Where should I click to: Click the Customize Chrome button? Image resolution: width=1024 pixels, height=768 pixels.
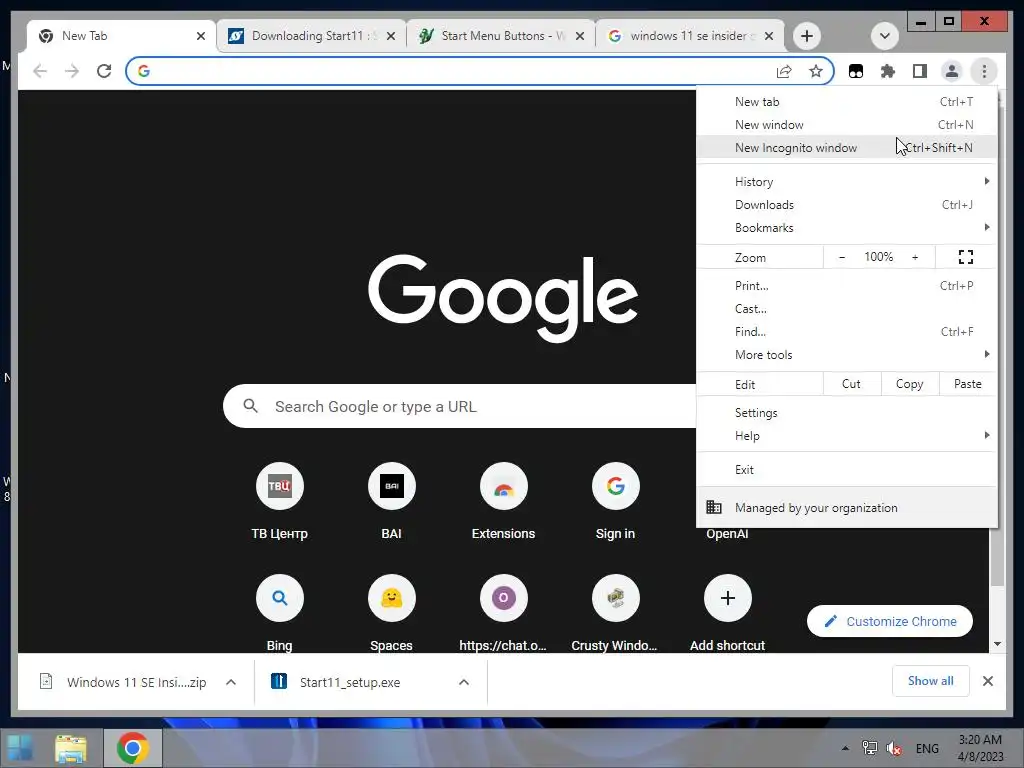[x=890, y=621]
